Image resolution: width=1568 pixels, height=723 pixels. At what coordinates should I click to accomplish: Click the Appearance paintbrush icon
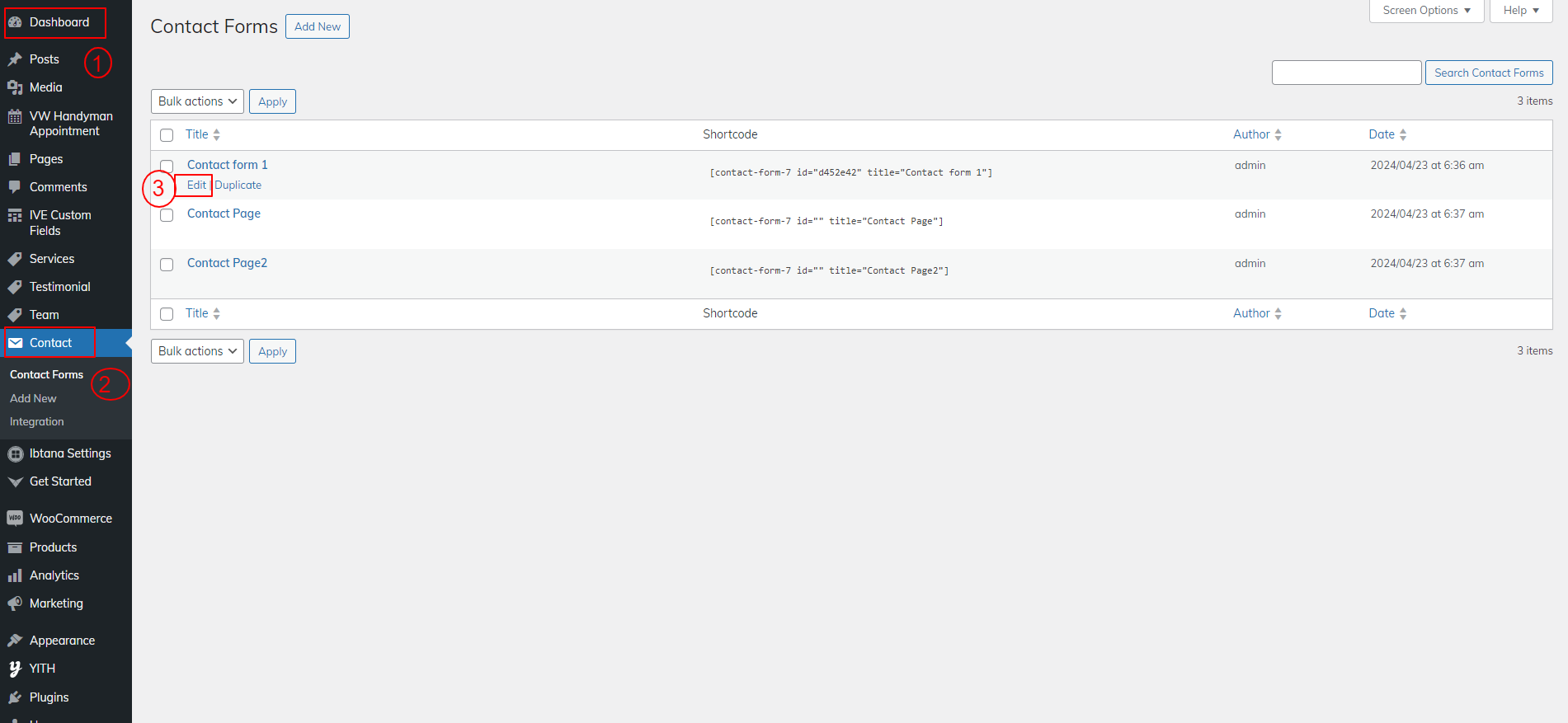point(15,641)
